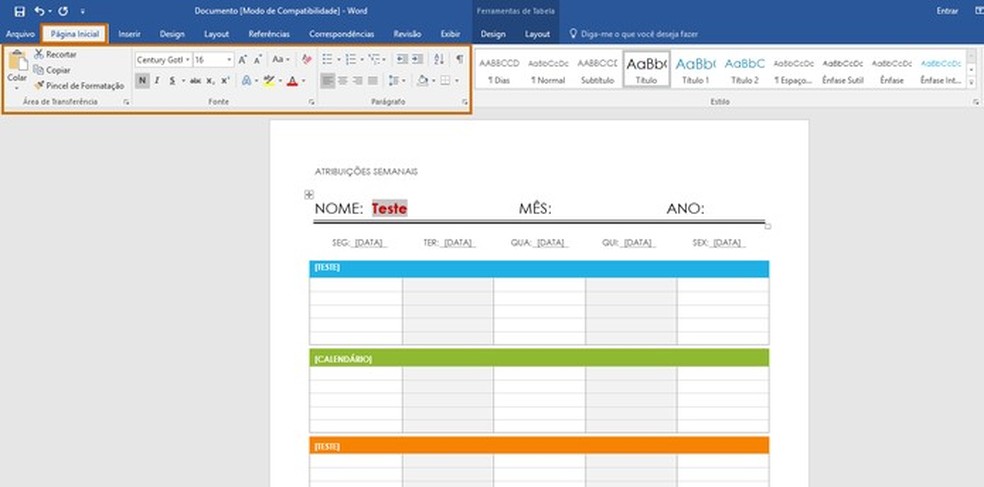Viewport: 984px width, 487px height.
Task: Click the multilevel list icon
Action: coord(375,60)
